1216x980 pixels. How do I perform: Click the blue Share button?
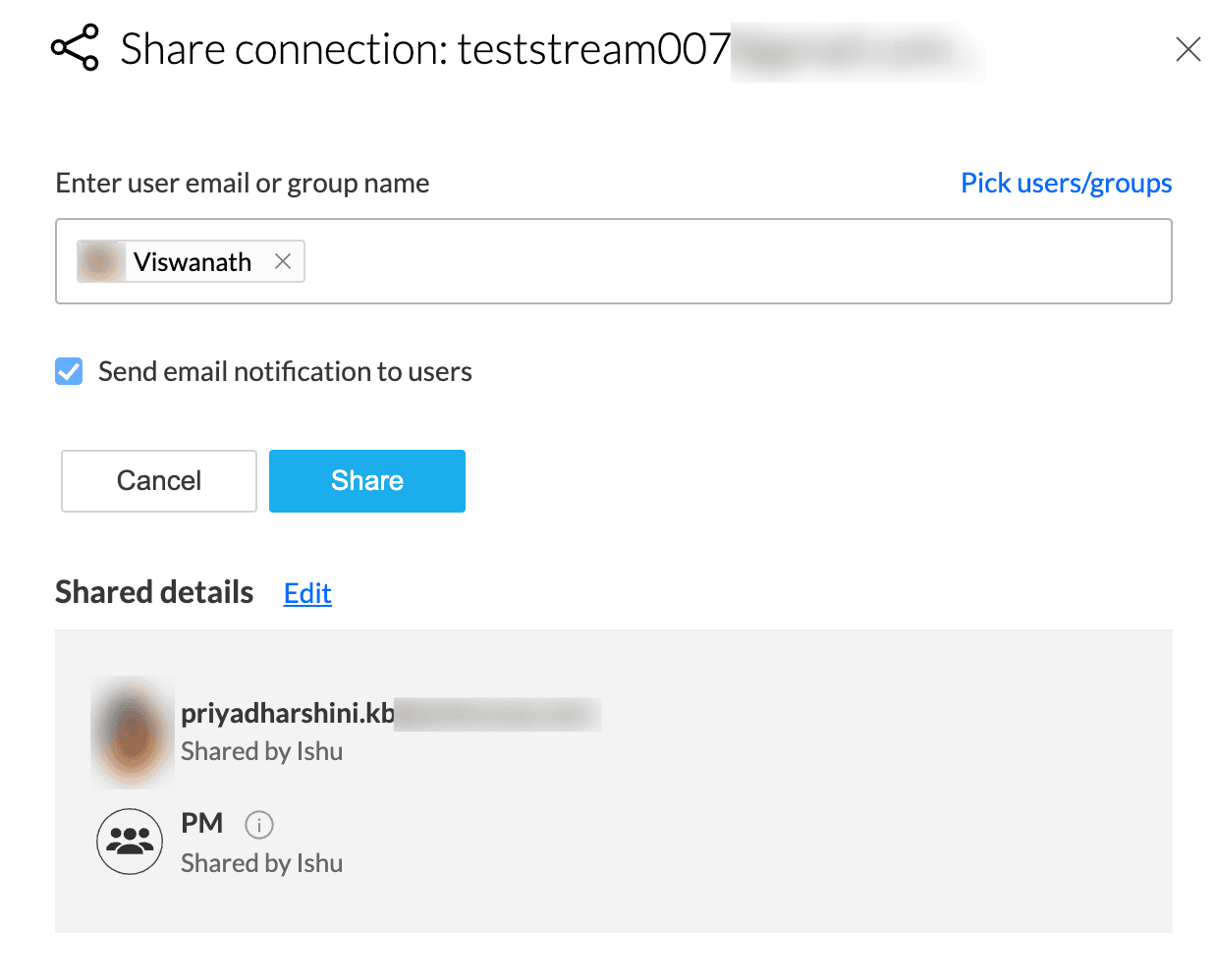coord(366,481)
